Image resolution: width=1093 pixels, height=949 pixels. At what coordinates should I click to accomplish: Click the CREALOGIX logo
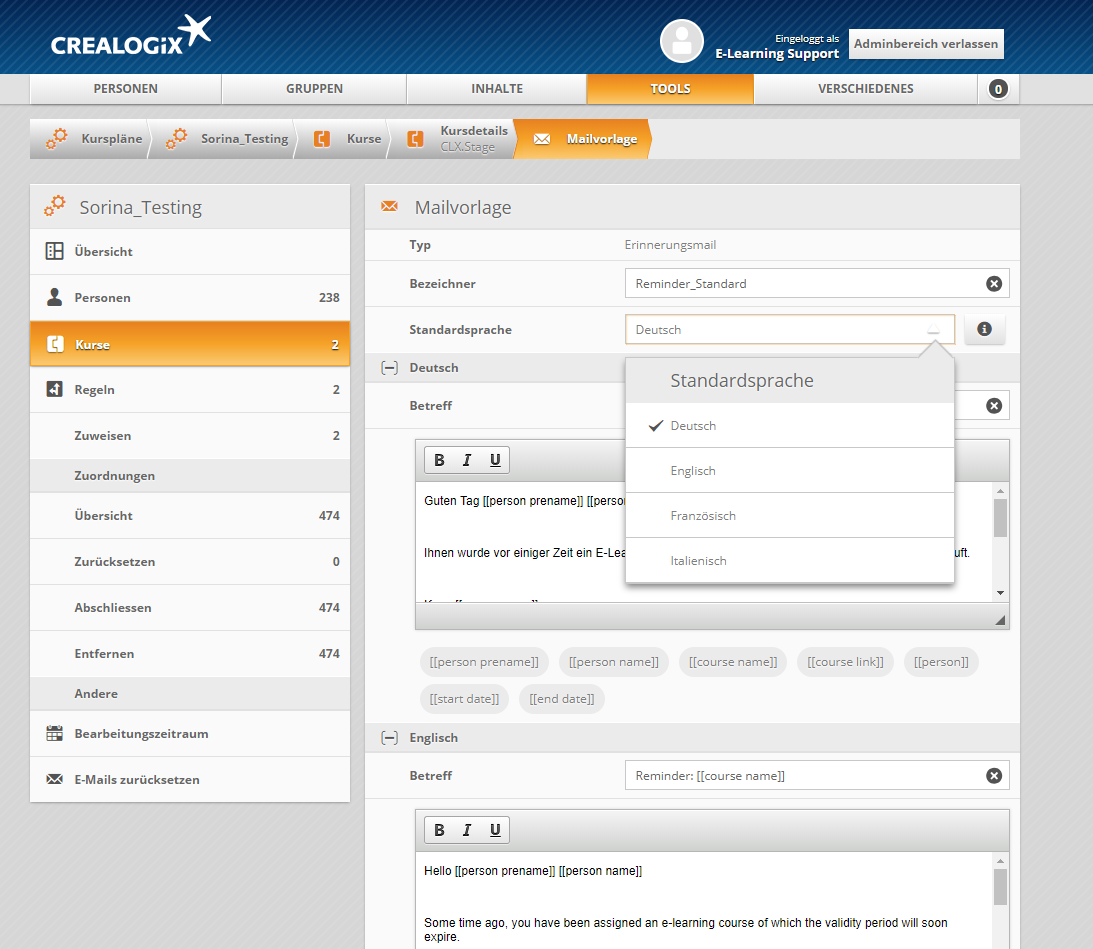point(131,38)
